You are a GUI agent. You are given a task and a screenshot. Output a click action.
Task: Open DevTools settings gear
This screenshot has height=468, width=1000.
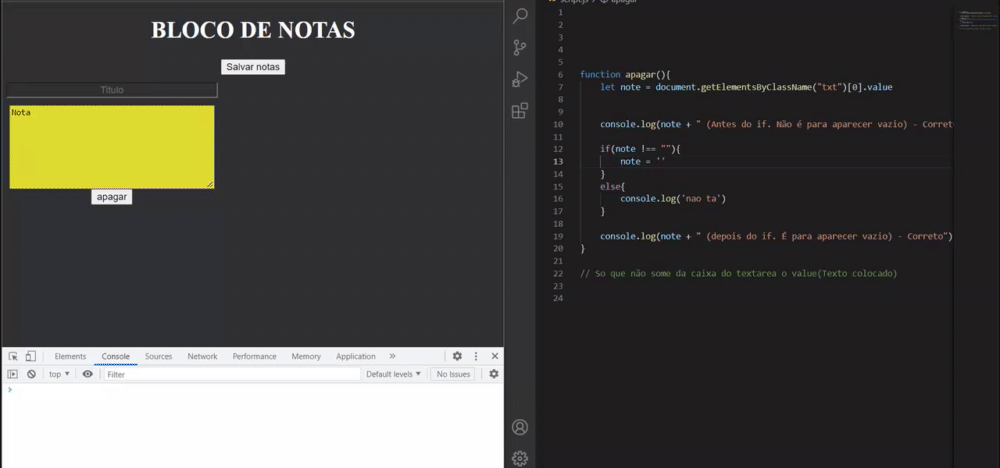click(457, 356)
